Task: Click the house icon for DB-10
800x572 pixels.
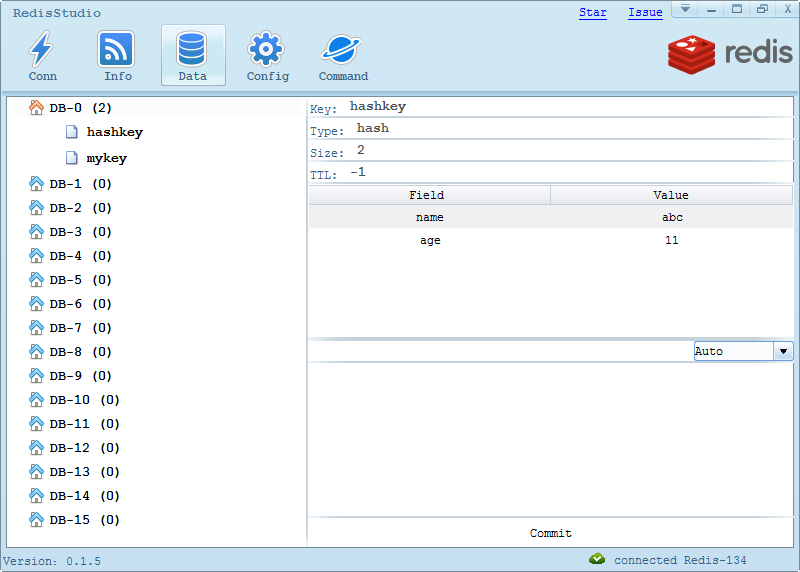Action: pos(36,400)
